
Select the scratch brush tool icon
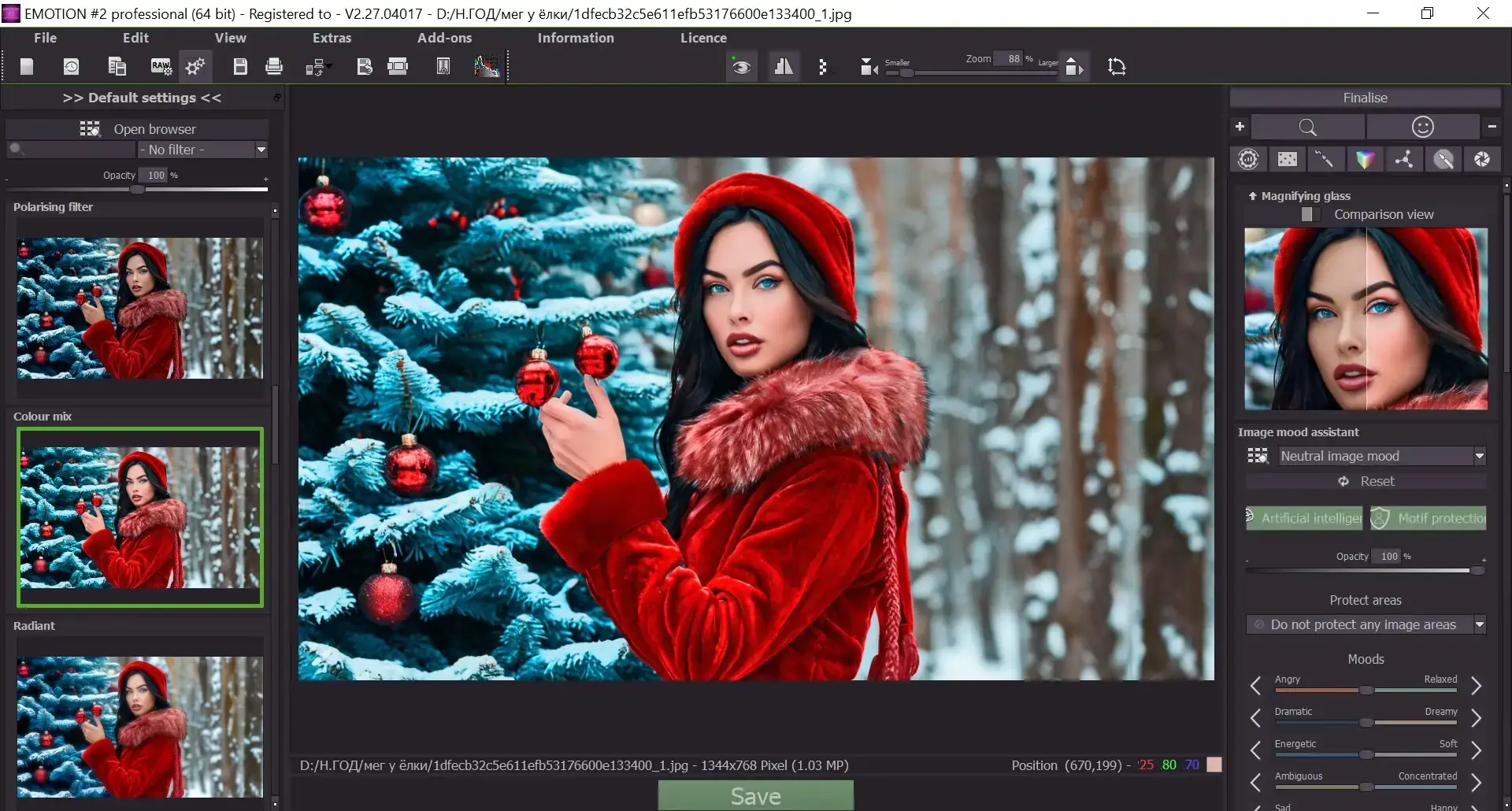1326,159
